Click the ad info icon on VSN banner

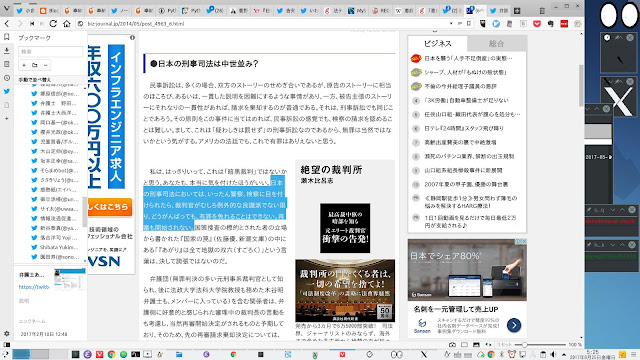(x=132, y=38)
